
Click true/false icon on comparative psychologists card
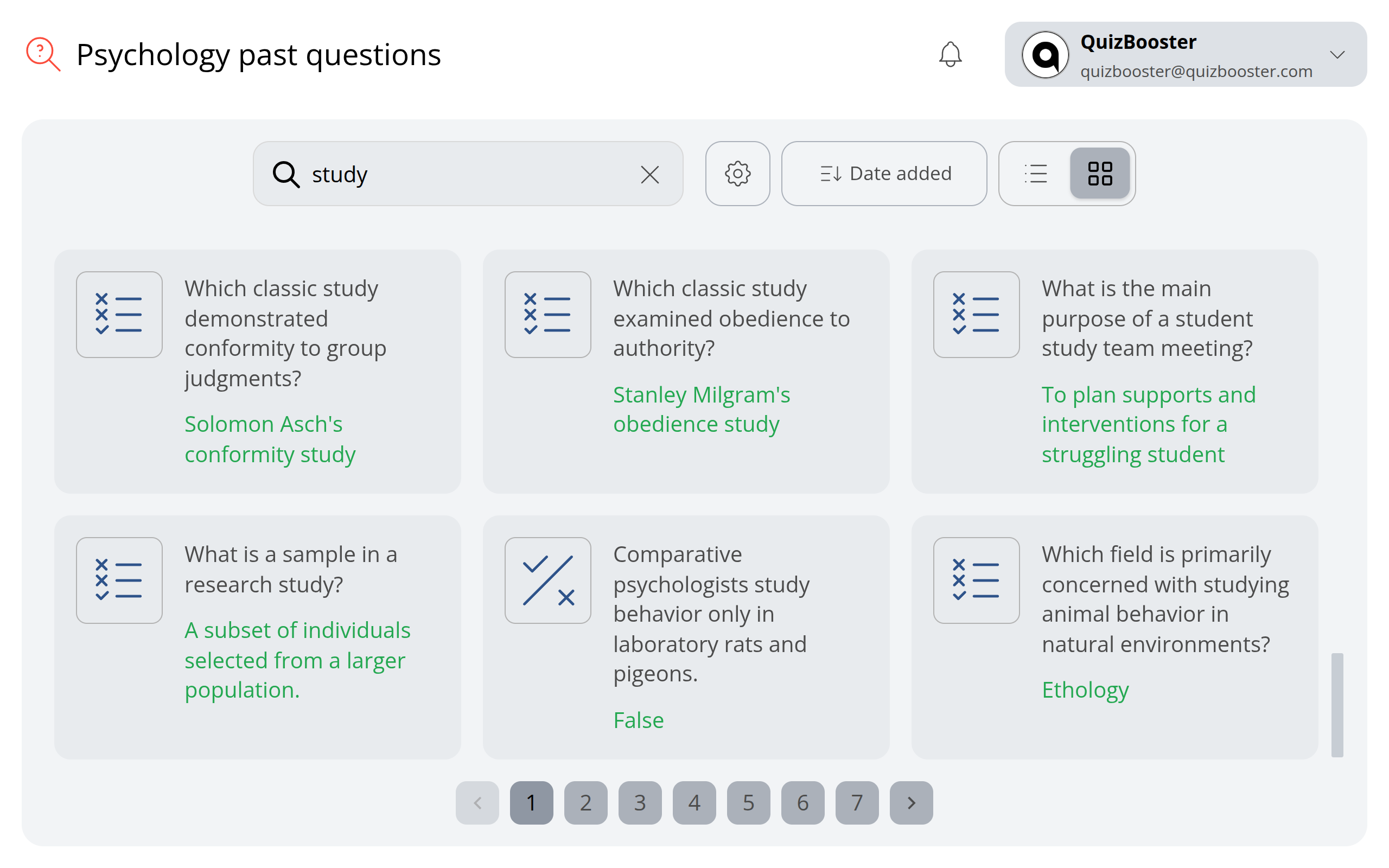tap(548, 580)
